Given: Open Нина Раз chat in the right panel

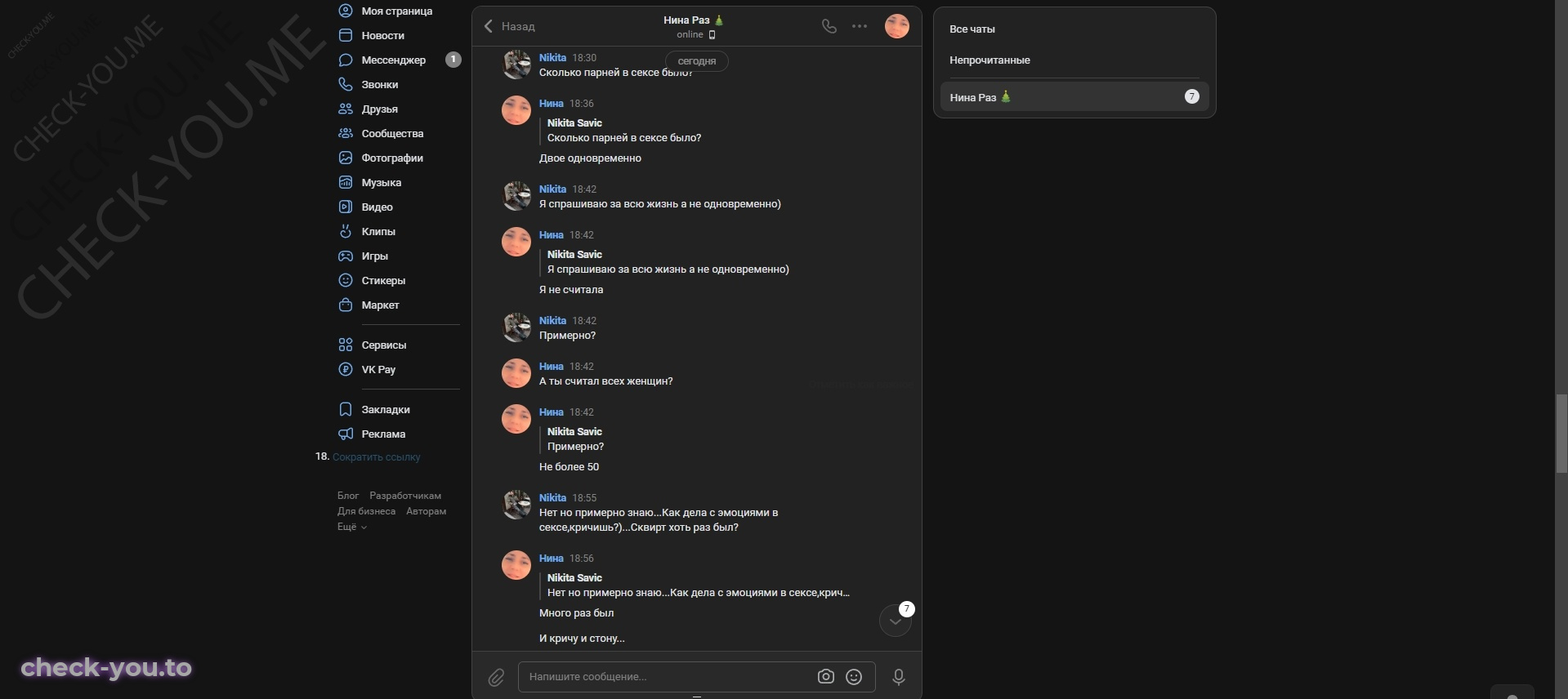Looking at the screenshot, I should pos(1074,96).
